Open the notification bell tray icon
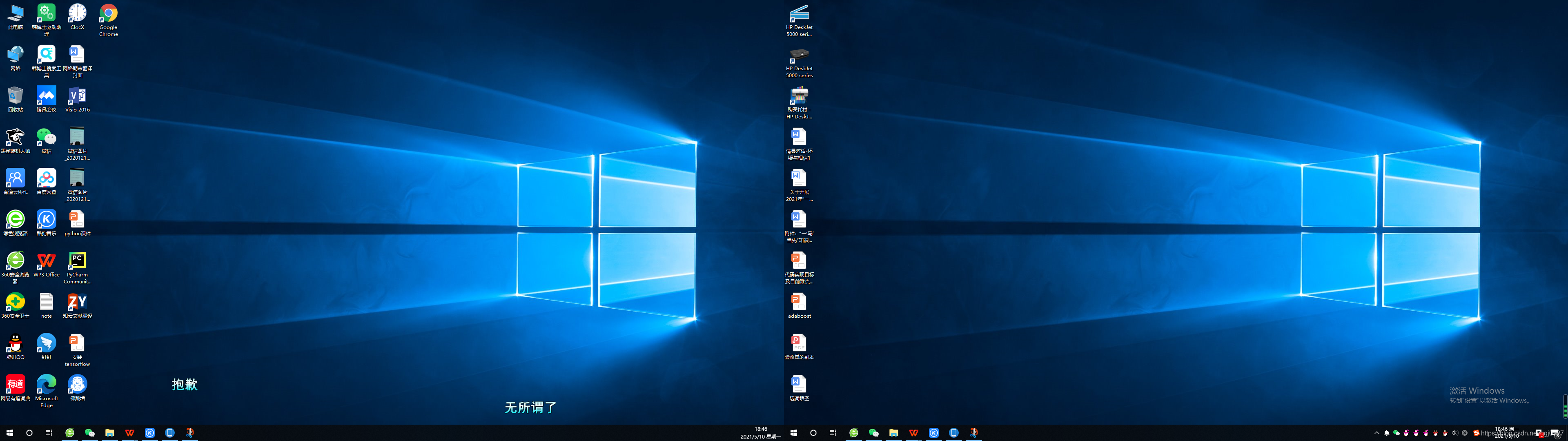The image size is (1568, 441). tap(1387, 433)
